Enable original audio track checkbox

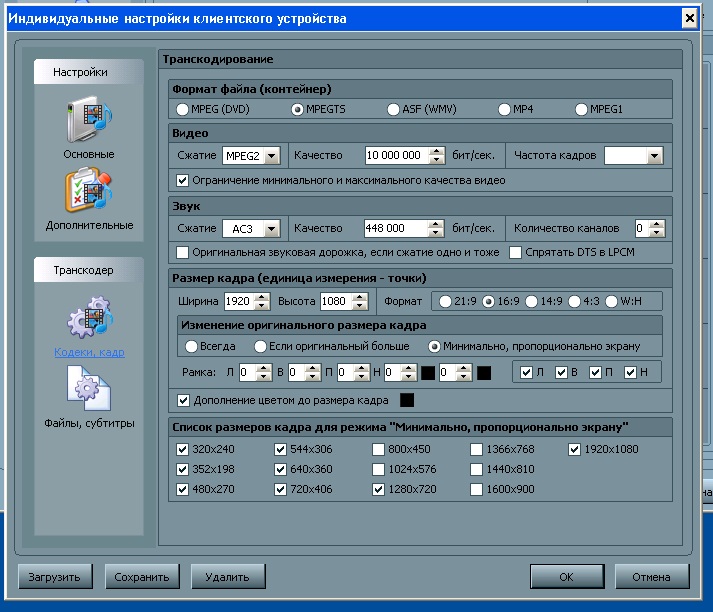[x=183, y=252]
